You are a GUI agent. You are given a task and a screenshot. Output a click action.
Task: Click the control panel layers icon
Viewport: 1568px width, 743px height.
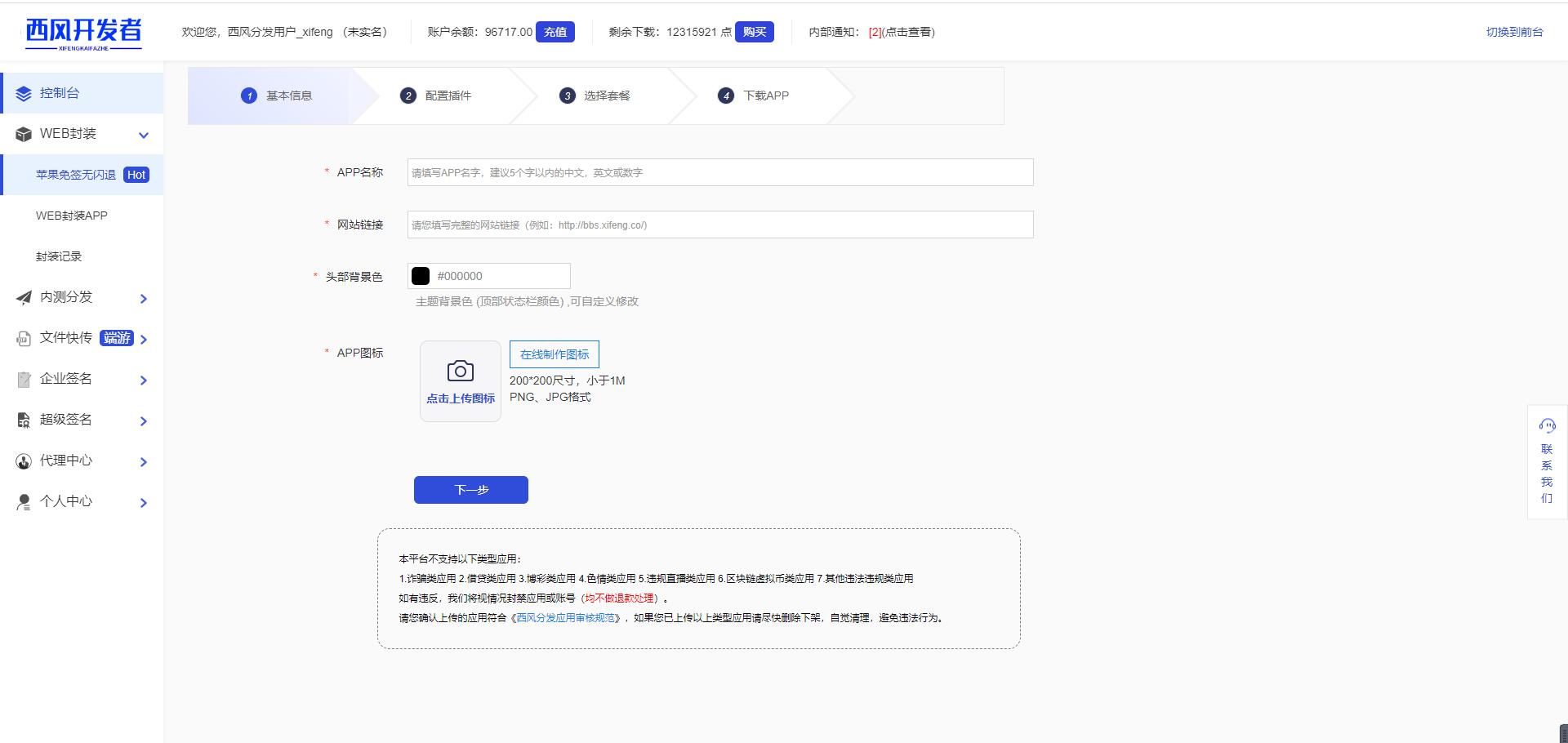click(x=24, y=94)
